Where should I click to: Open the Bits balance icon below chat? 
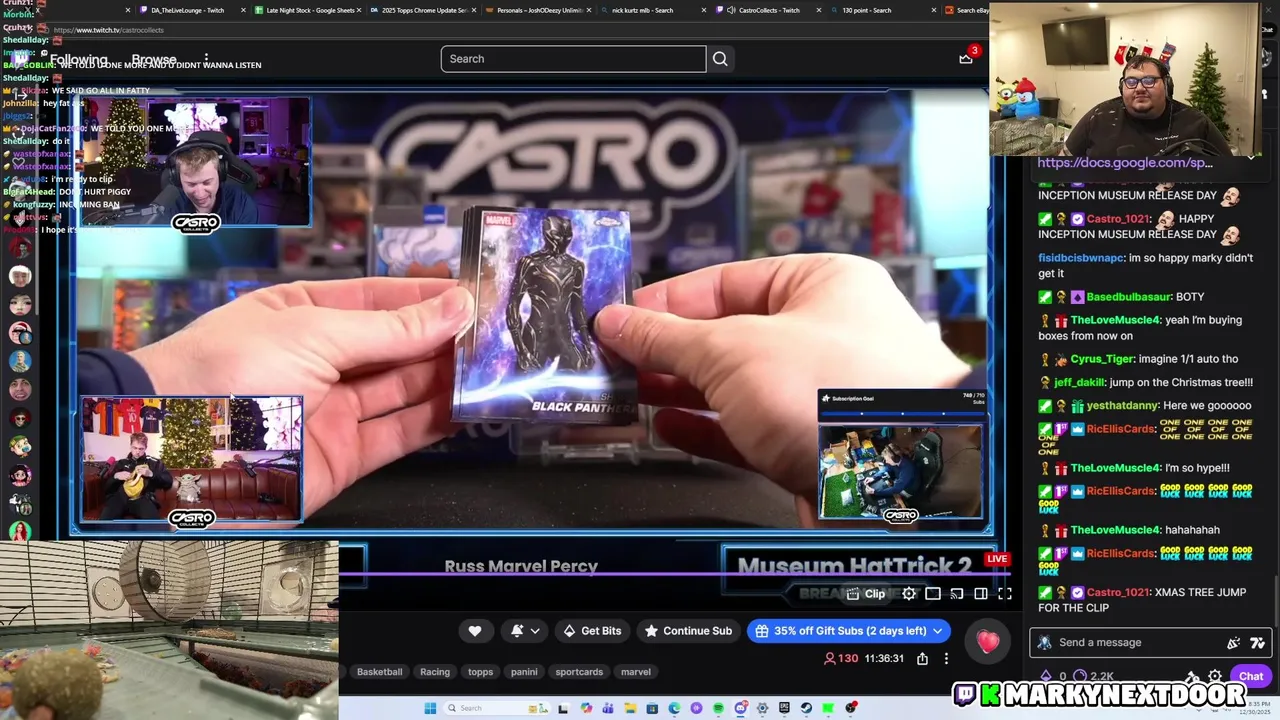(1046, 677)
